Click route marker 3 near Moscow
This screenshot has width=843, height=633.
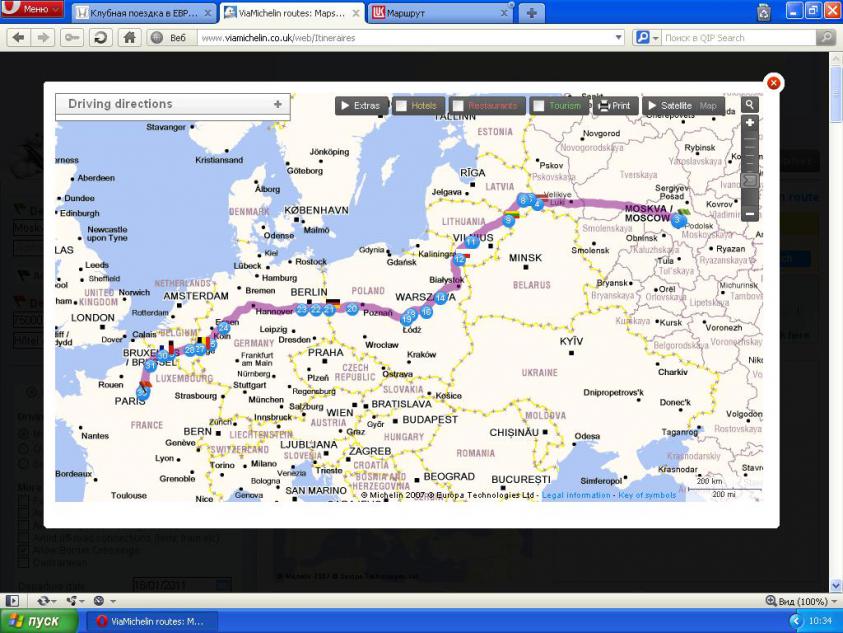[677, 220]
